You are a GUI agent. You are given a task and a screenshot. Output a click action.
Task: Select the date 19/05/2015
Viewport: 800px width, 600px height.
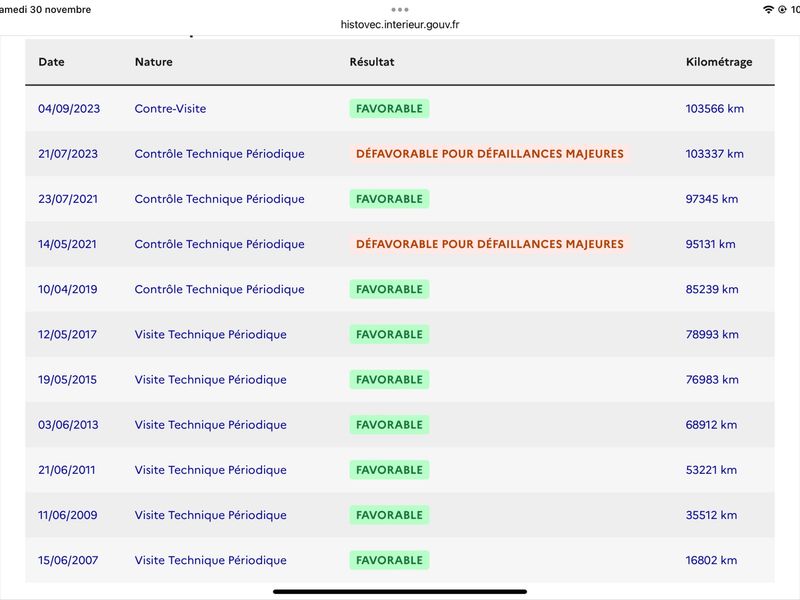[67, 380]
